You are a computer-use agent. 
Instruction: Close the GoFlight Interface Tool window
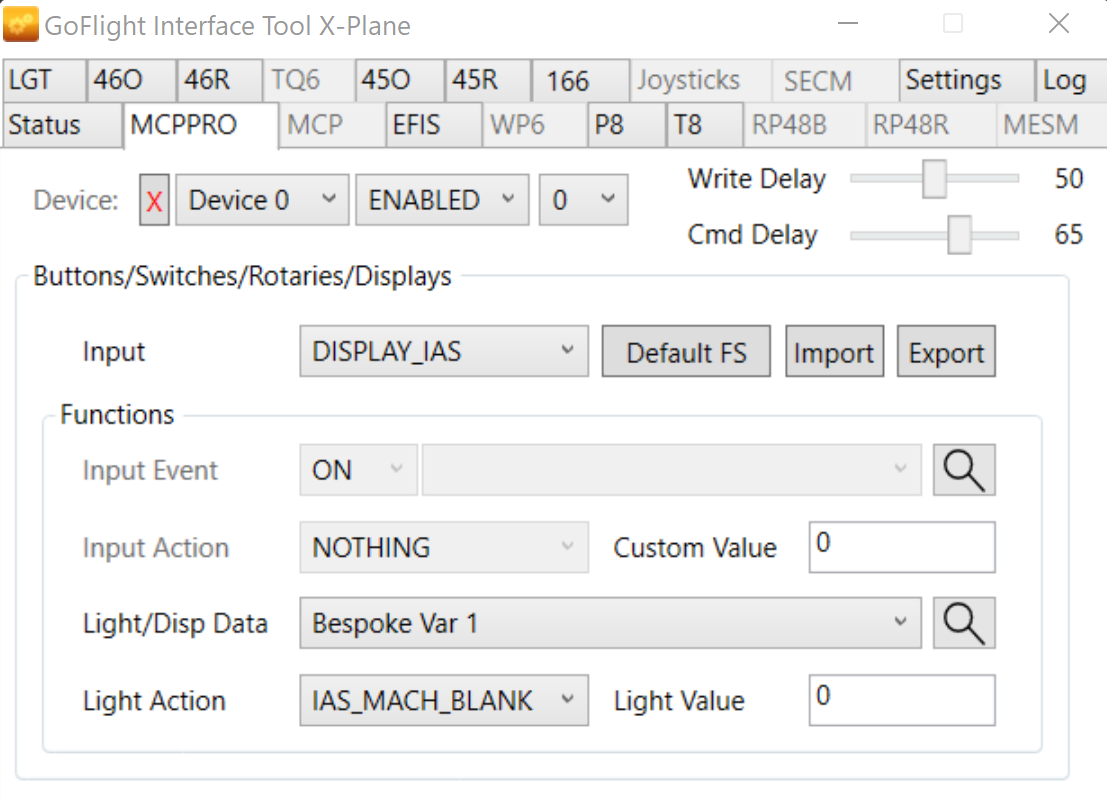(x=1058, y=24)
